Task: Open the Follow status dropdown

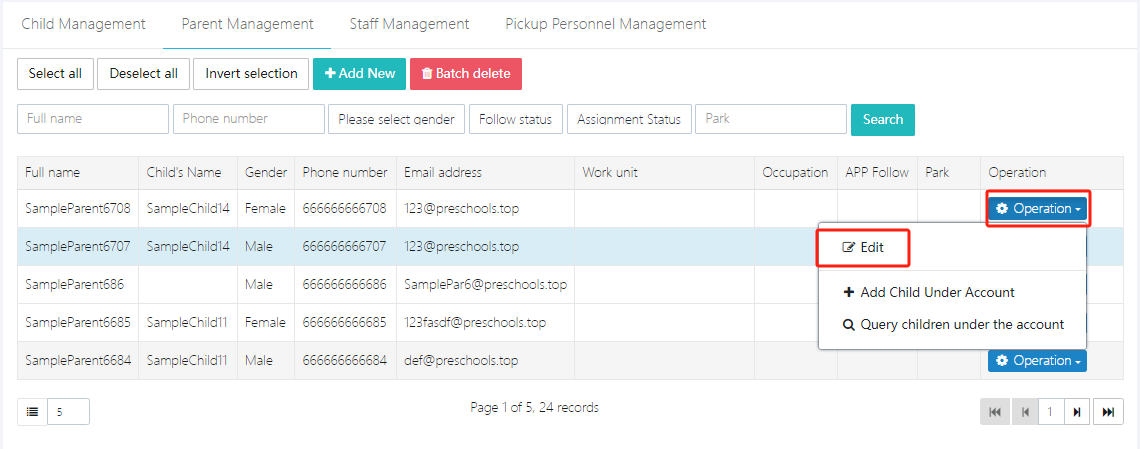Action: (x=515, y=119)
